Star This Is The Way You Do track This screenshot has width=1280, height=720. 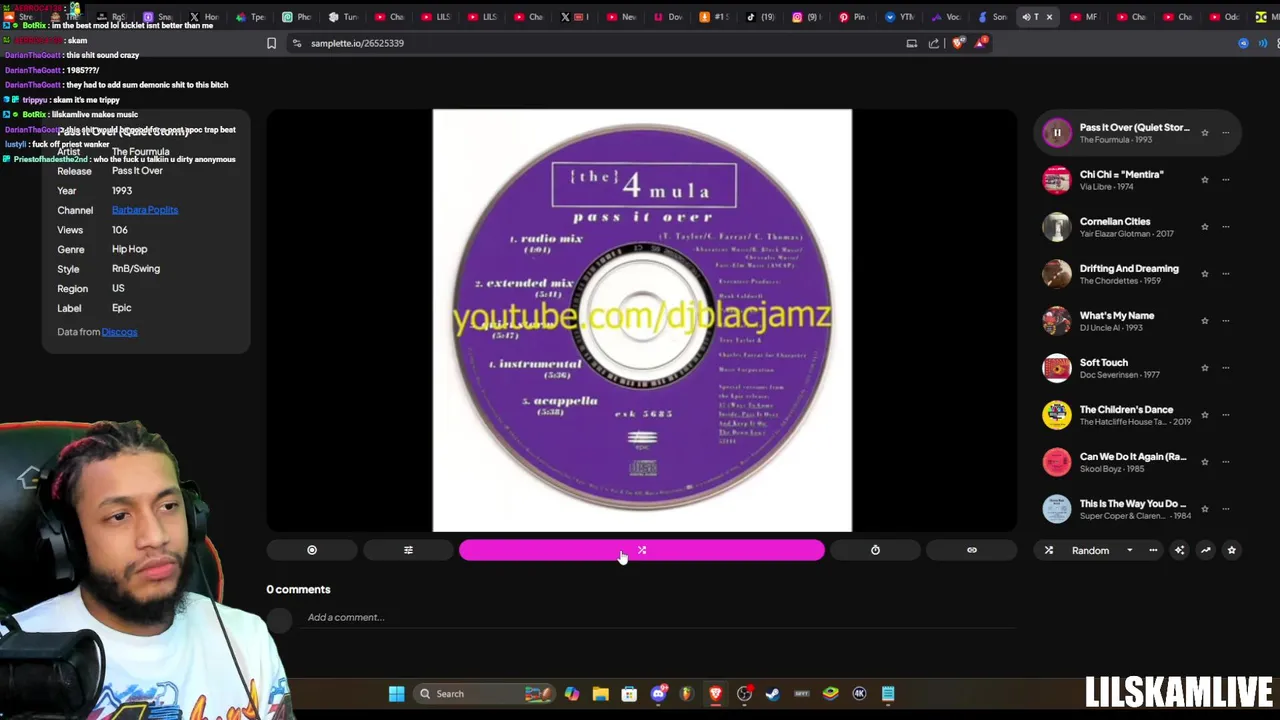coord(1205,509)
